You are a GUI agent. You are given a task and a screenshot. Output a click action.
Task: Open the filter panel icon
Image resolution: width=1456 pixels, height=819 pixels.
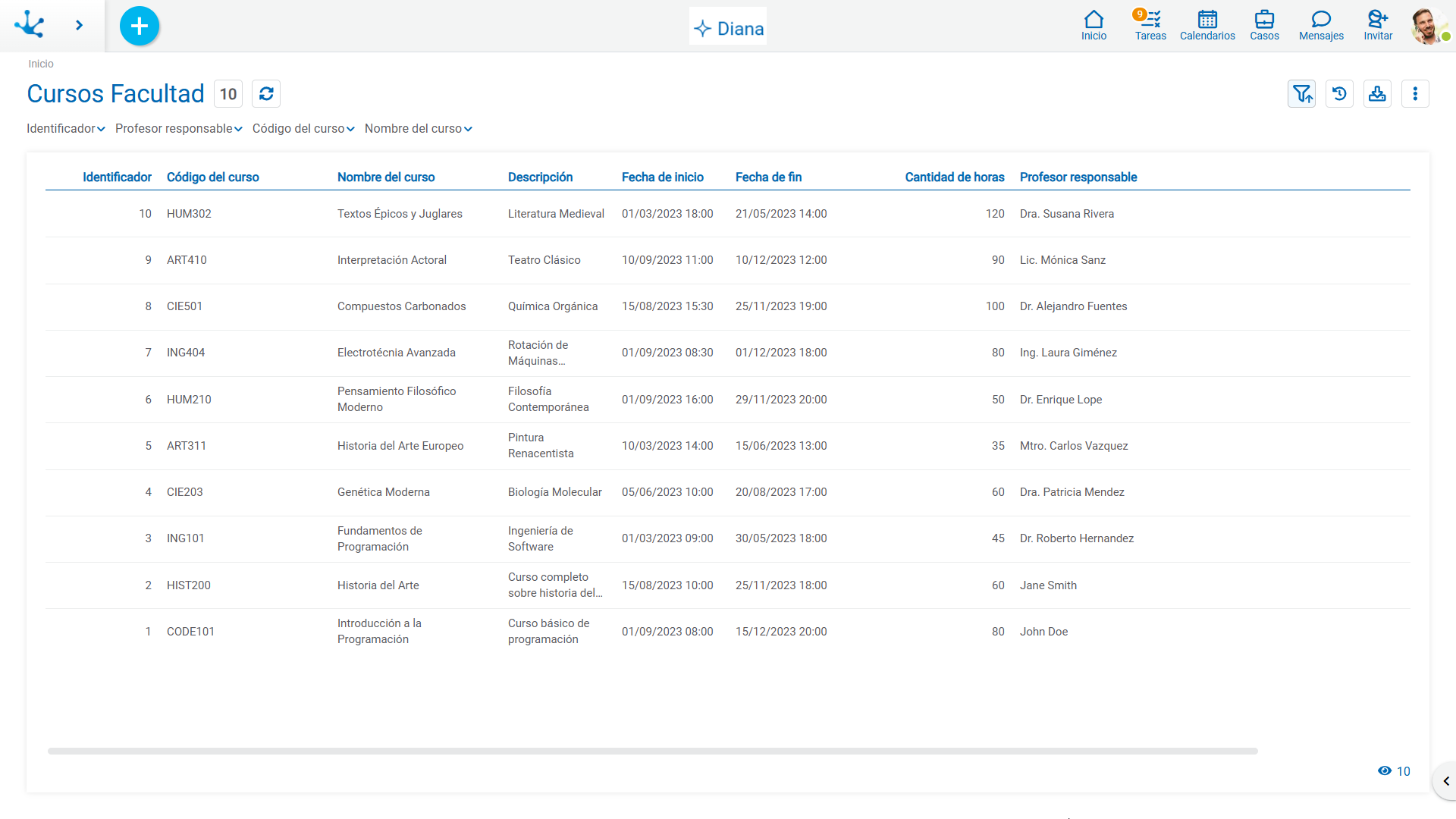pos(1301,94)
